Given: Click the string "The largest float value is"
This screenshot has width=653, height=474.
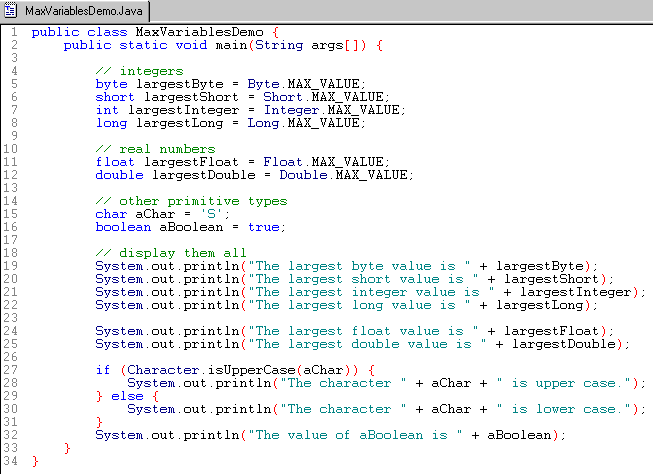Looking at the screenshot, I should point(364,331).
